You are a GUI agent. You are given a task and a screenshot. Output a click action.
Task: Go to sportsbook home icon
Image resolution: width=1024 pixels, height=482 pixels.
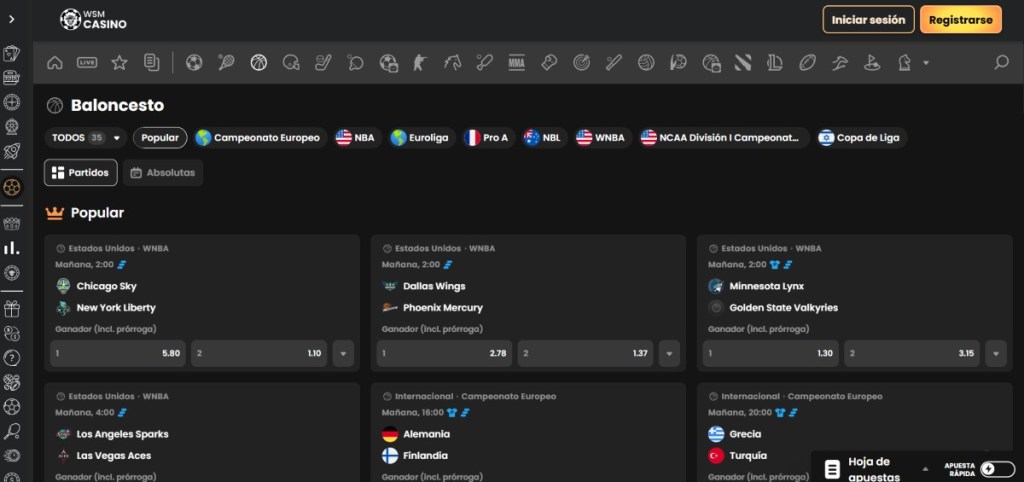[55, 63]
